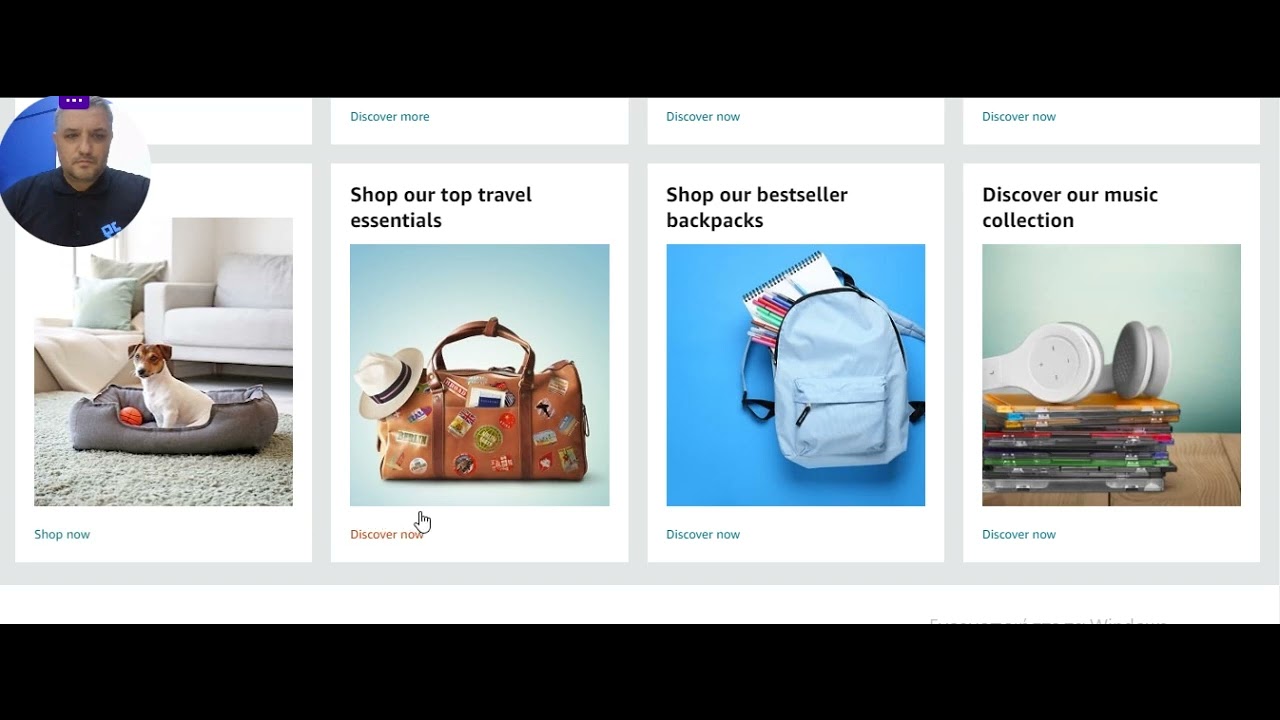Click 'Discover now' under the backpack image
The image size is (1280, 720).
point(703,535)
